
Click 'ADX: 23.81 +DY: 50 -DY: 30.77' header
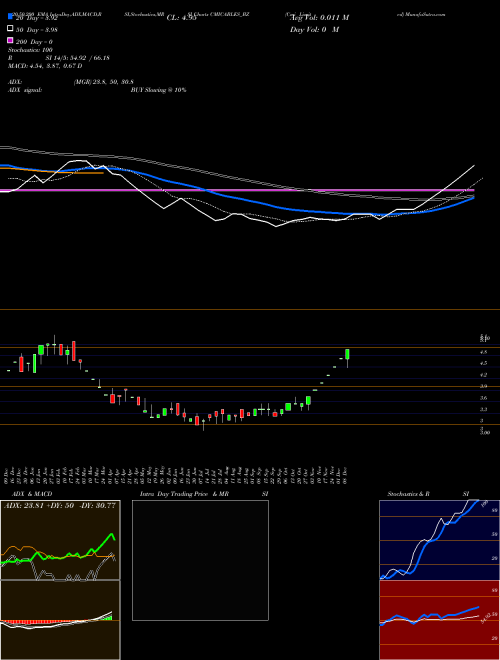click(x=60, y=506)
